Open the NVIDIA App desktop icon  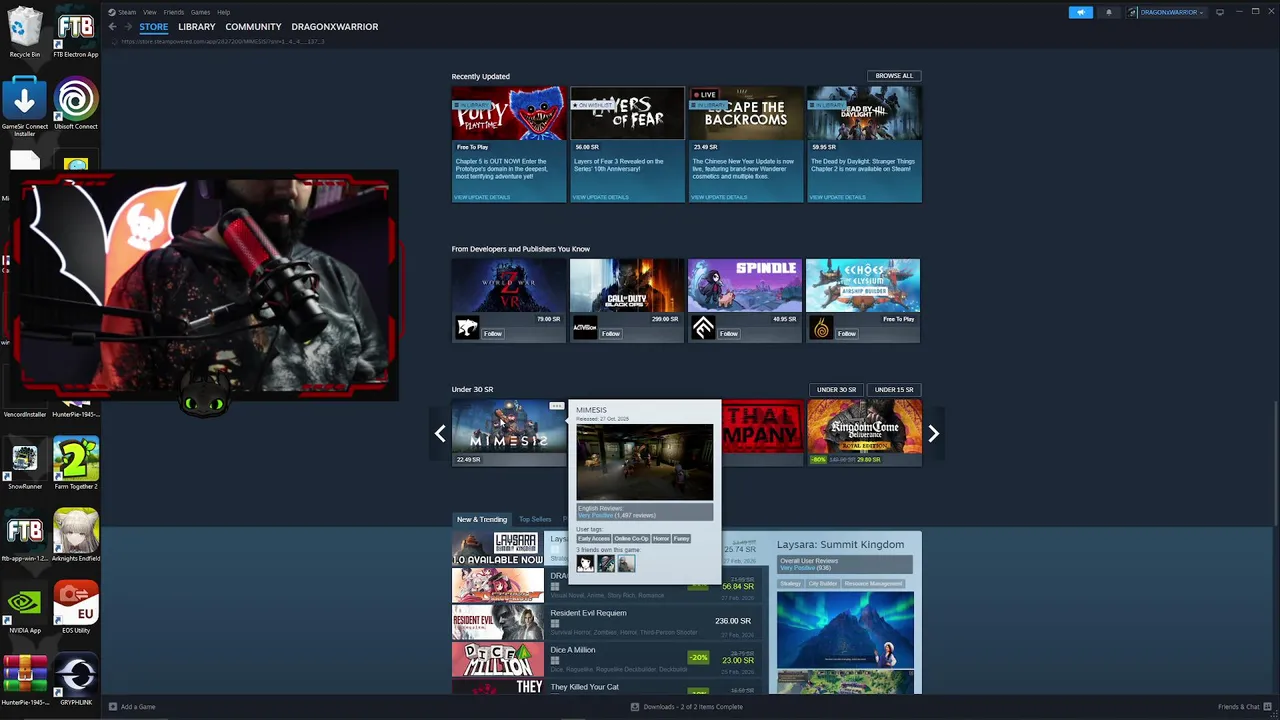coord(25,608)
